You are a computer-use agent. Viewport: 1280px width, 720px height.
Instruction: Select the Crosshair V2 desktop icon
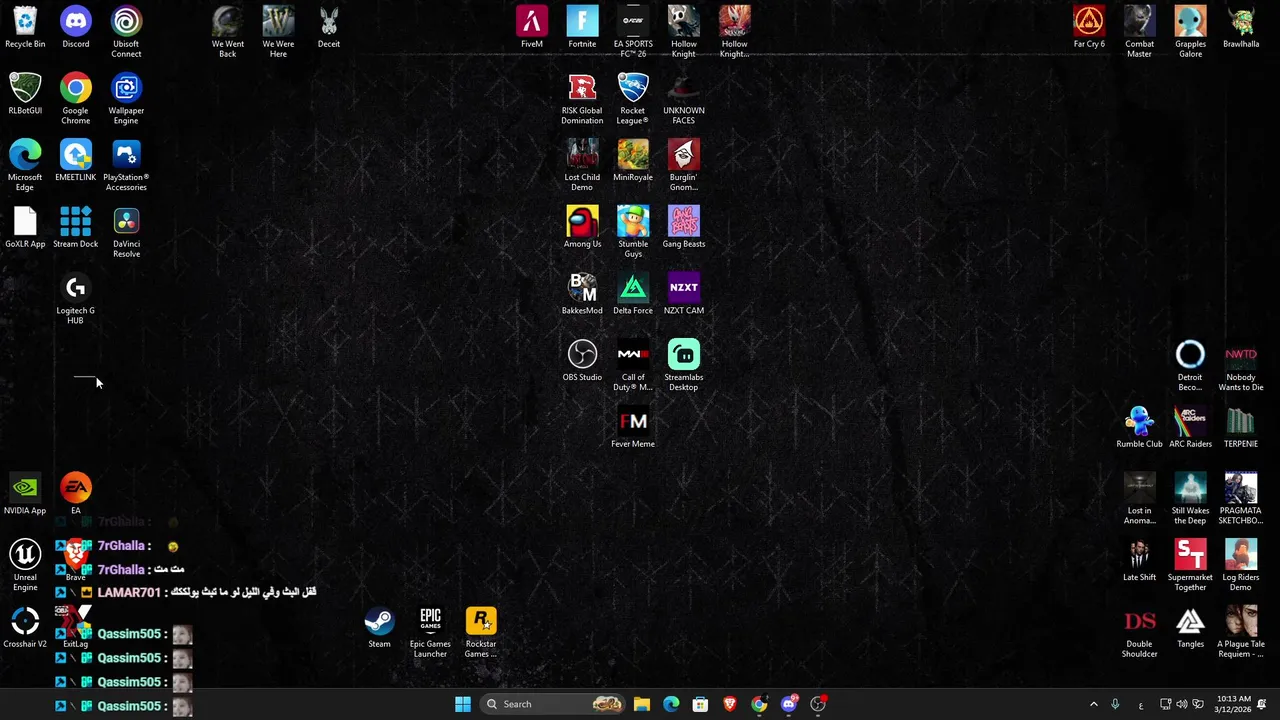click(x=25, y=628)
